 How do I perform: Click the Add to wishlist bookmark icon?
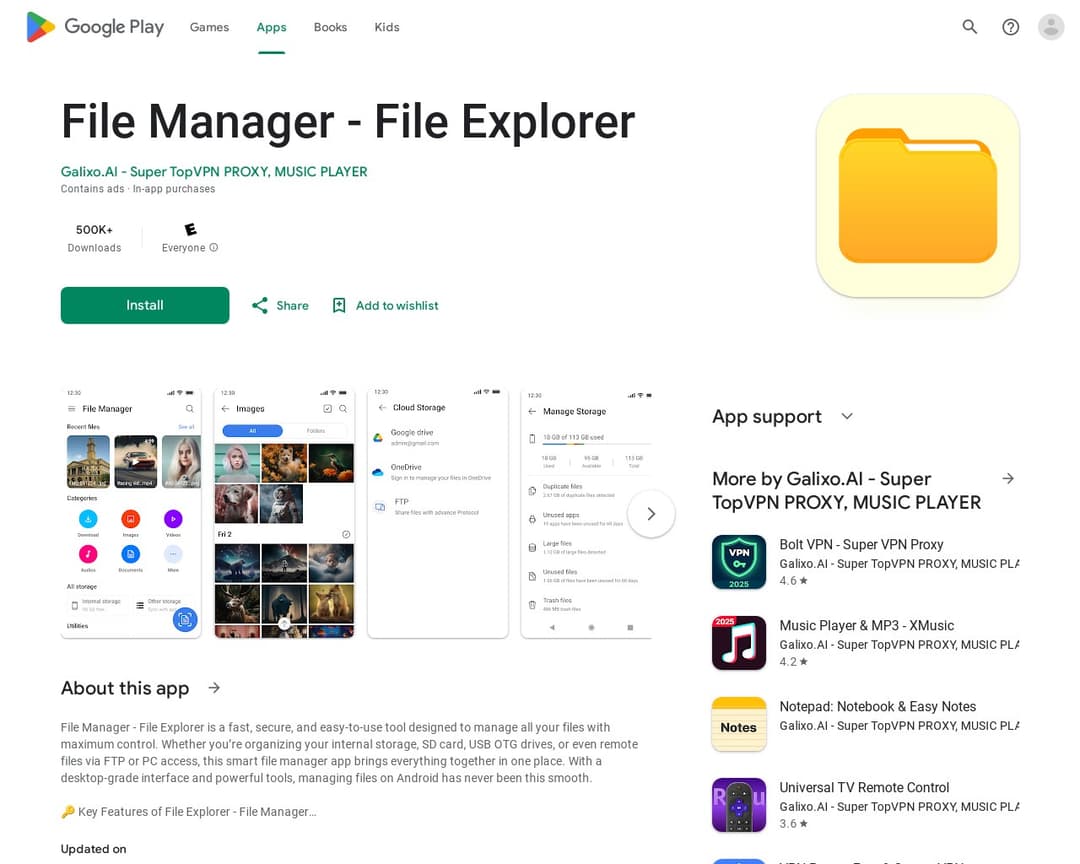pos(339,305)
